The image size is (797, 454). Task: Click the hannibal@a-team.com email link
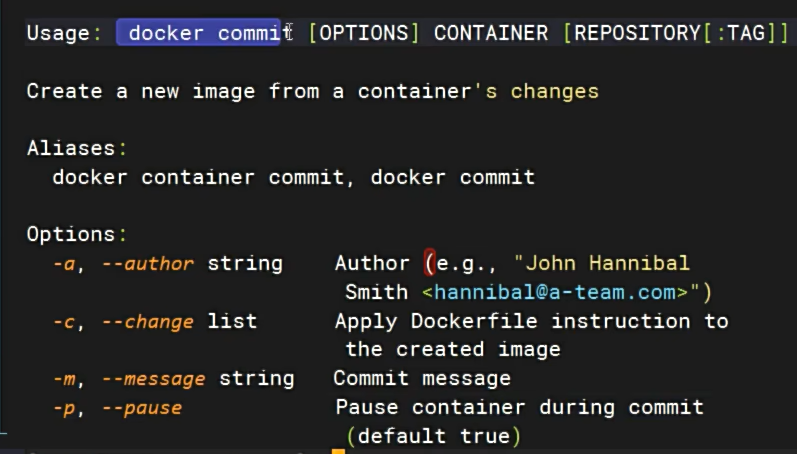(x=555, y=292)
